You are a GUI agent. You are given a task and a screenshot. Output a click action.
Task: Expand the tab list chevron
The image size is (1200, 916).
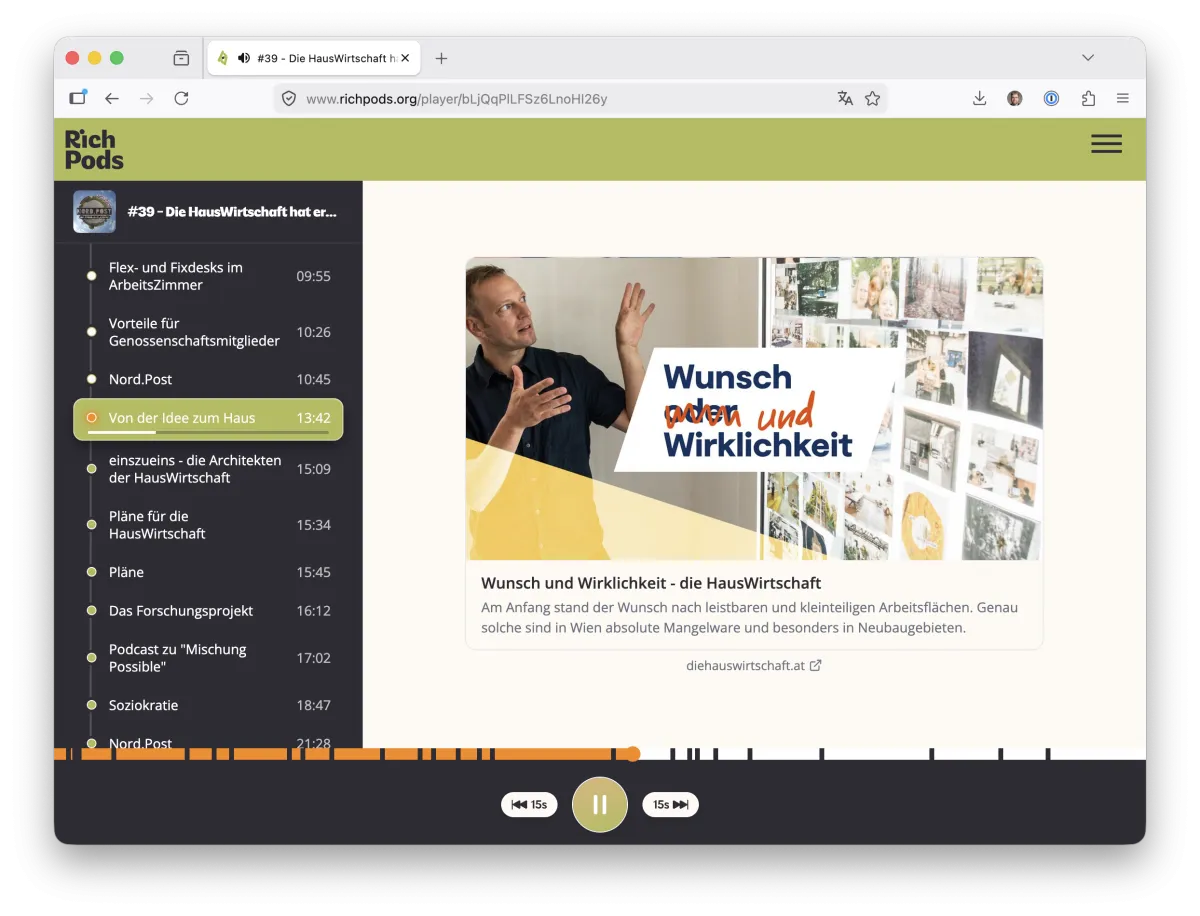1088,57
